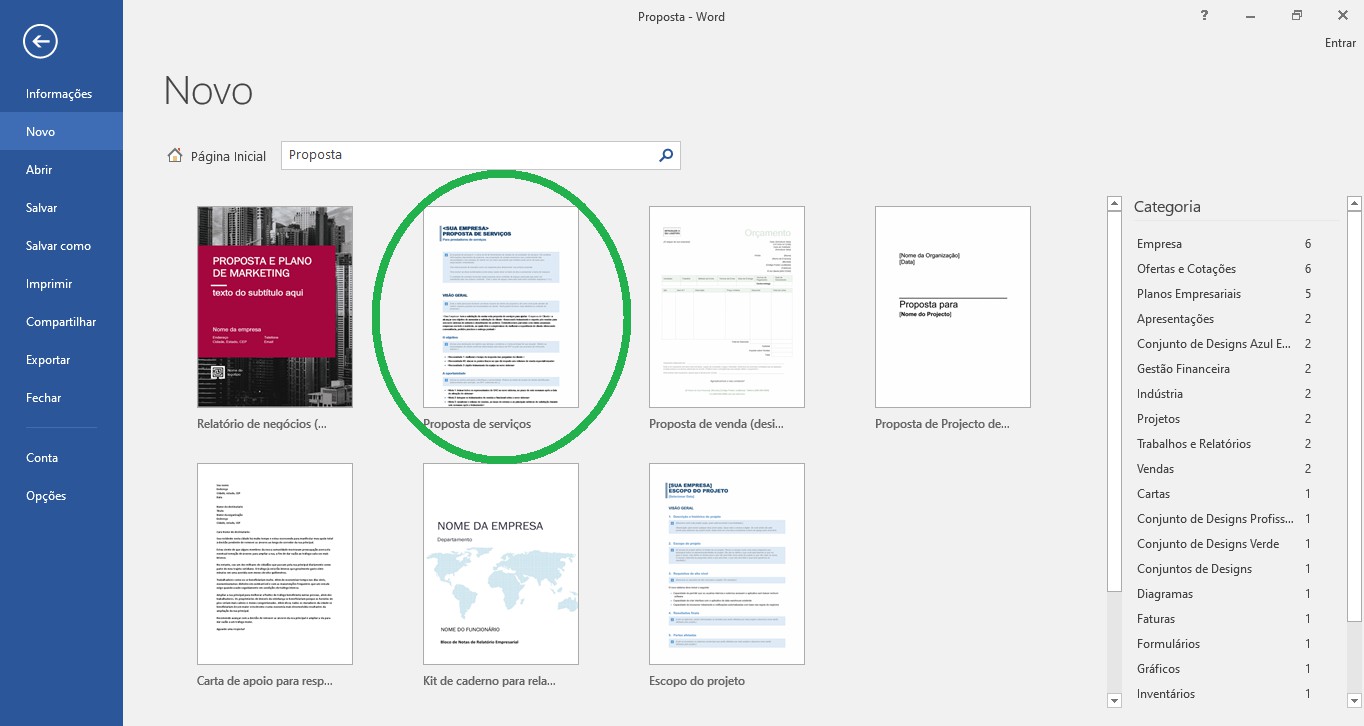Select Carta de apoio template thumbnail
This screenshot has width=1364, height=726.
[x=275, y=564]
